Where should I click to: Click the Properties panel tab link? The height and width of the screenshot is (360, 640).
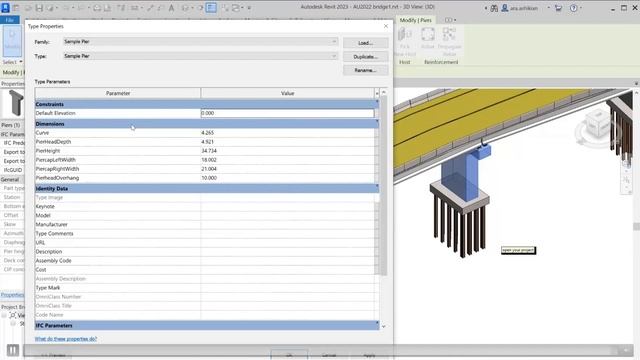click(x=12, y=295)
